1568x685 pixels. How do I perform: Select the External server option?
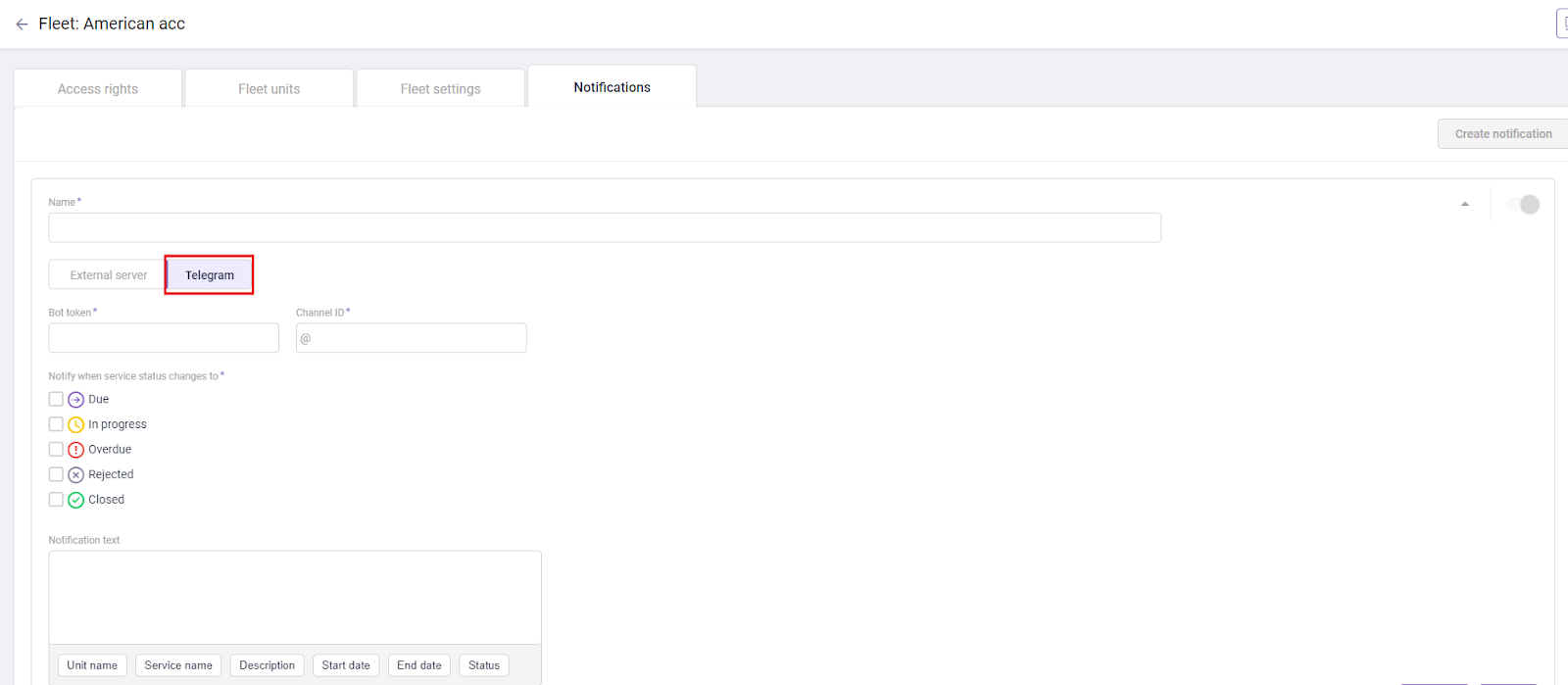[108, 275]
